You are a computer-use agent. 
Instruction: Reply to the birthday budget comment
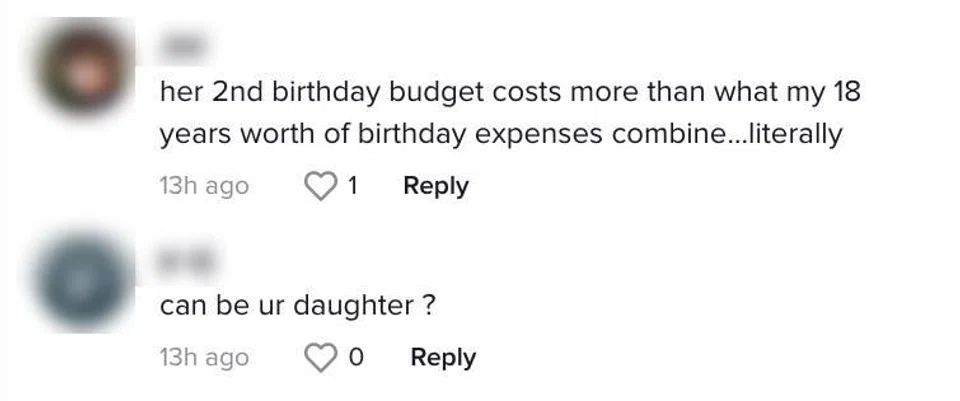(435, 186)
